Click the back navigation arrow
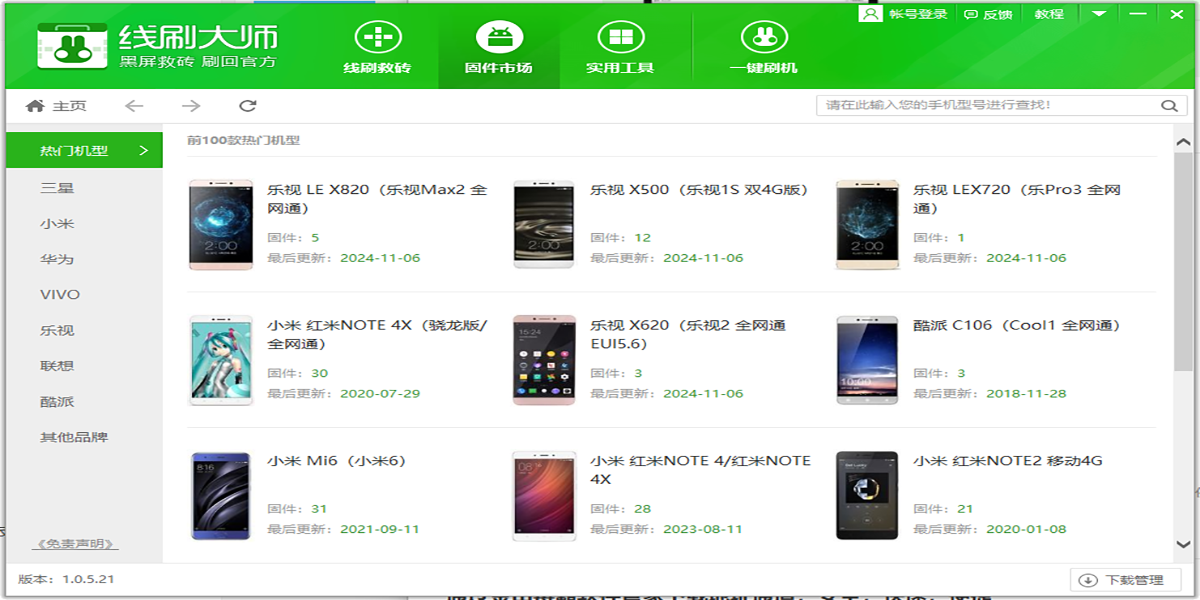This screenshot has width=1200, height=600. [x=134, y=106]
